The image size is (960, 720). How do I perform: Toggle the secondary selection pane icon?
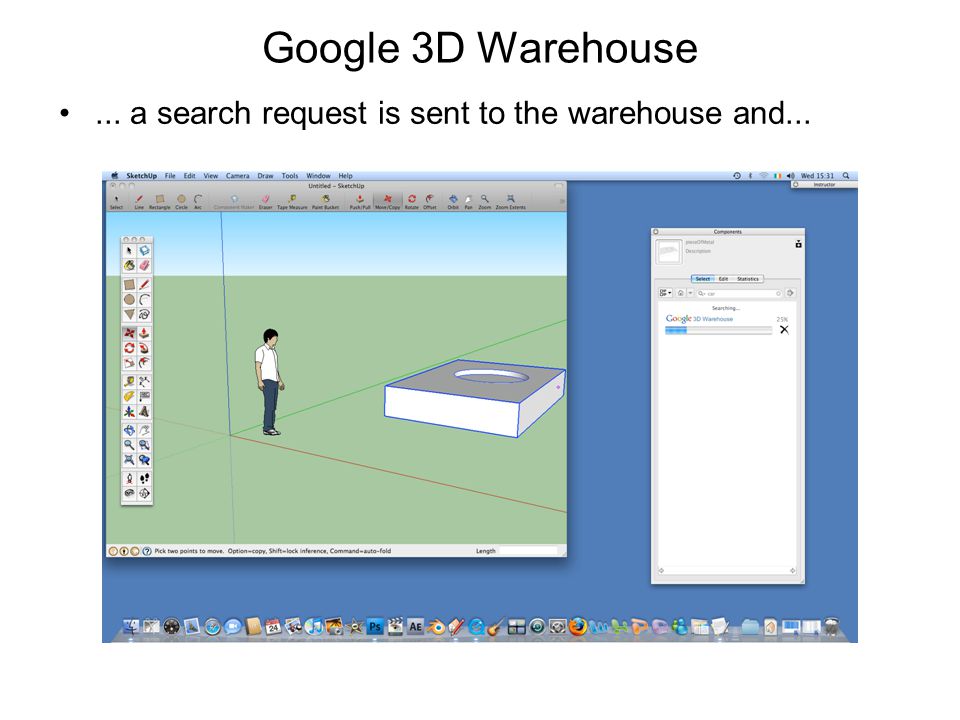[798, 244]
